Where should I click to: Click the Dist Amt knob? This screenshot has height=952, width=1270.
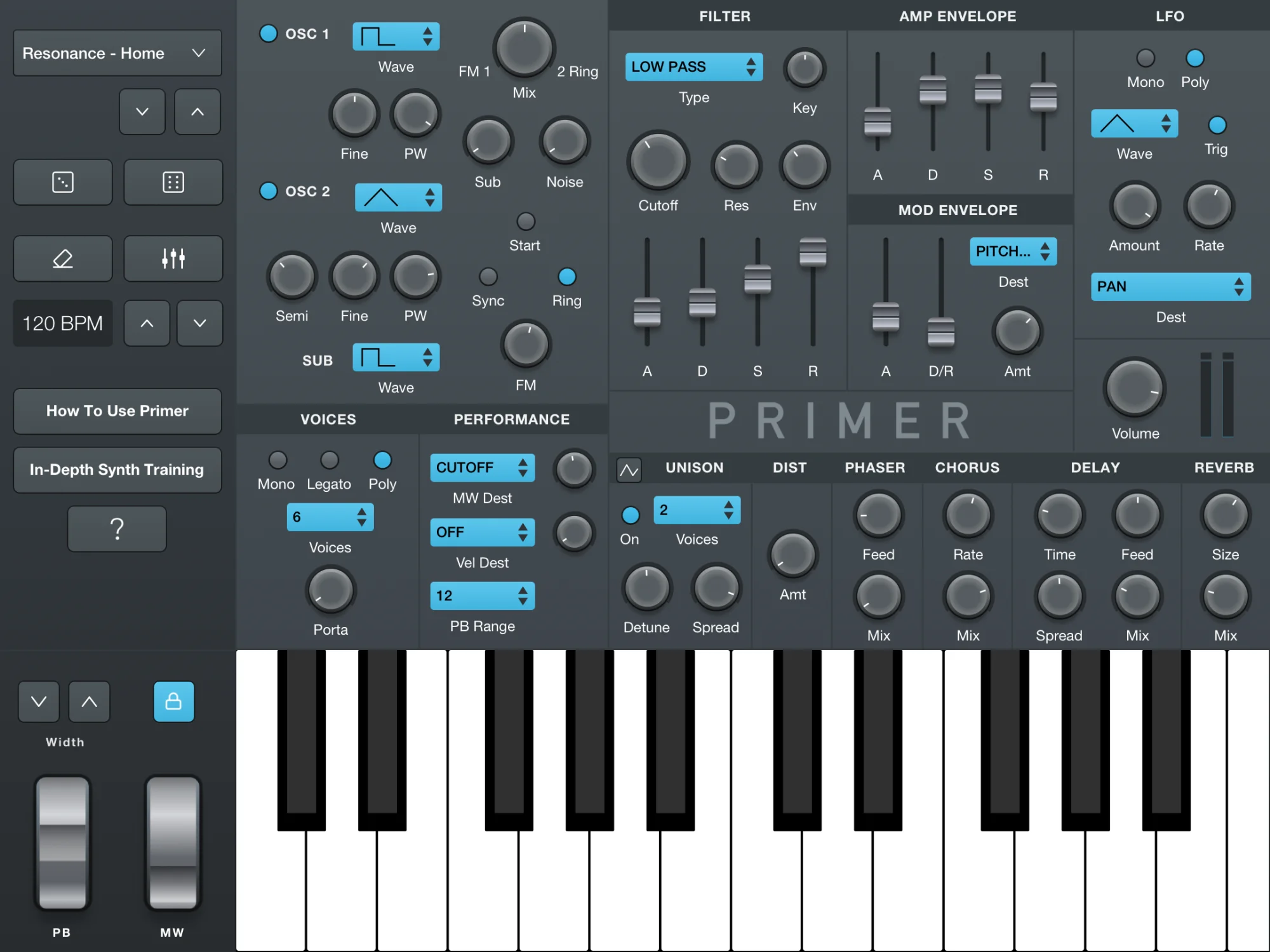point(793,555)
